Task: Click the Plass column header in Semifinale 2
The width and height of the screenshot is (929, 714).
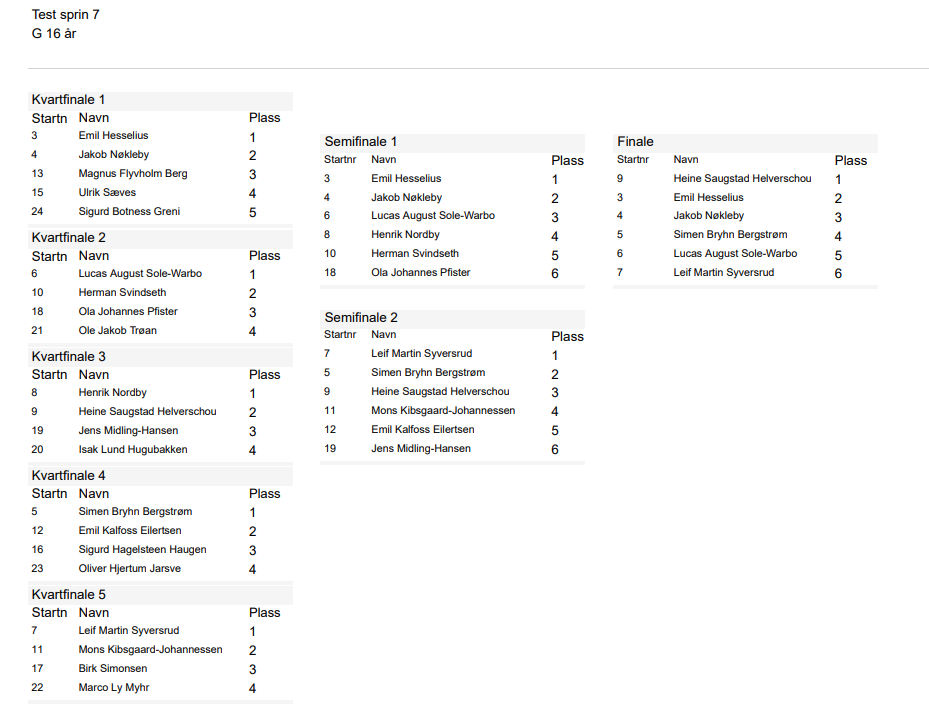Action: click(568, 337)
